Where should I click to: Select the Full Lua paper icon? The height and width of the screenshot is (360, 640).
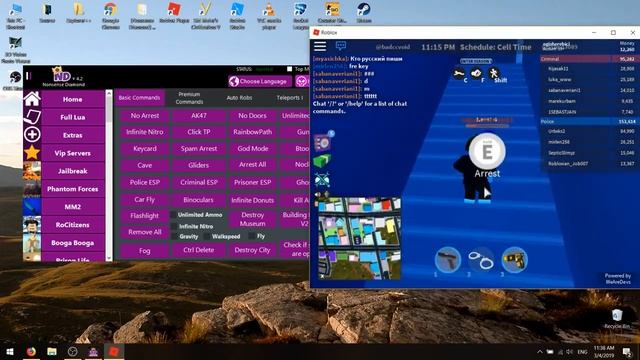tap(32, 117)
